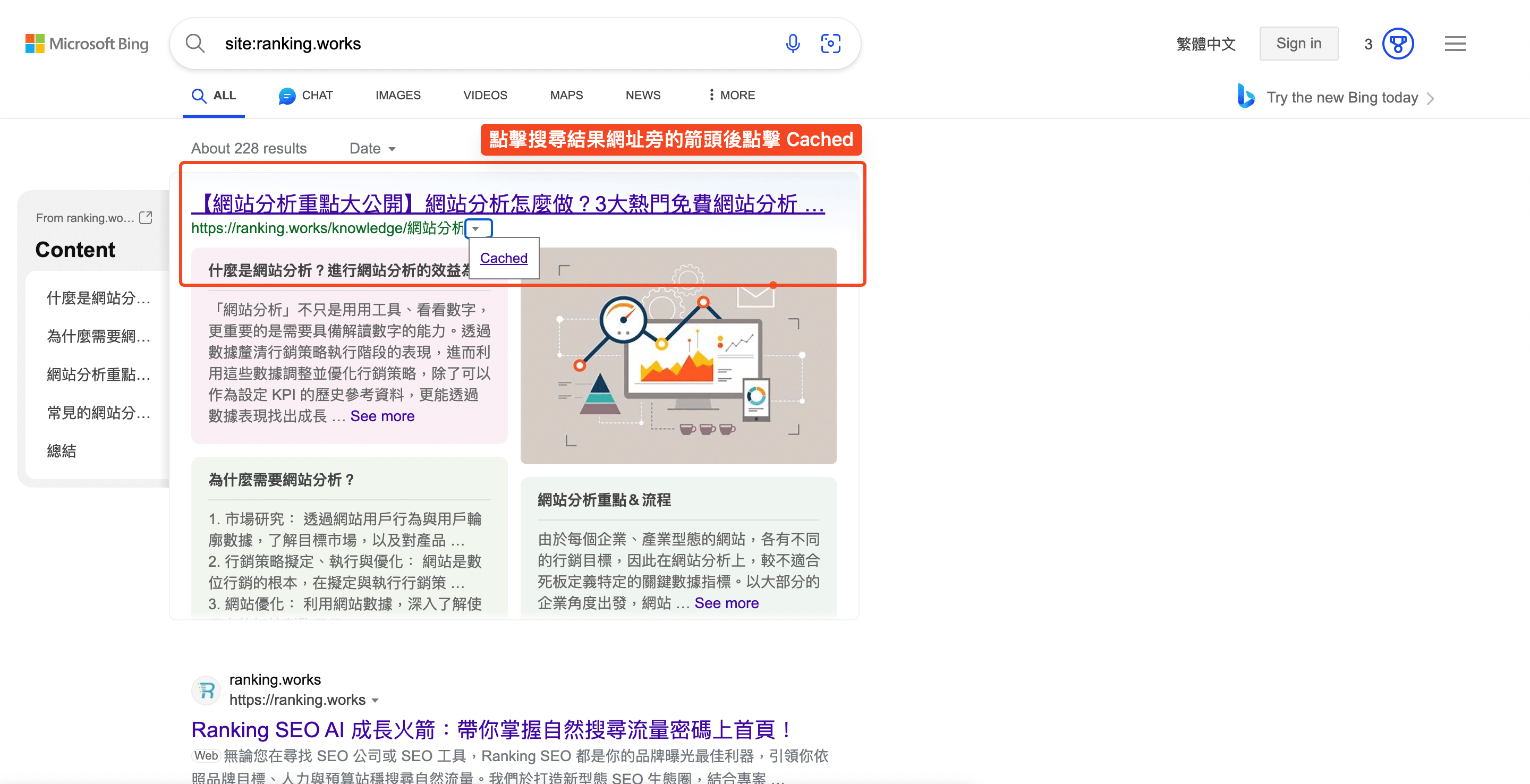Screen dimensions: 1530x784
Task: Open the rewards trophy icon
Action: click(1398, 44)
